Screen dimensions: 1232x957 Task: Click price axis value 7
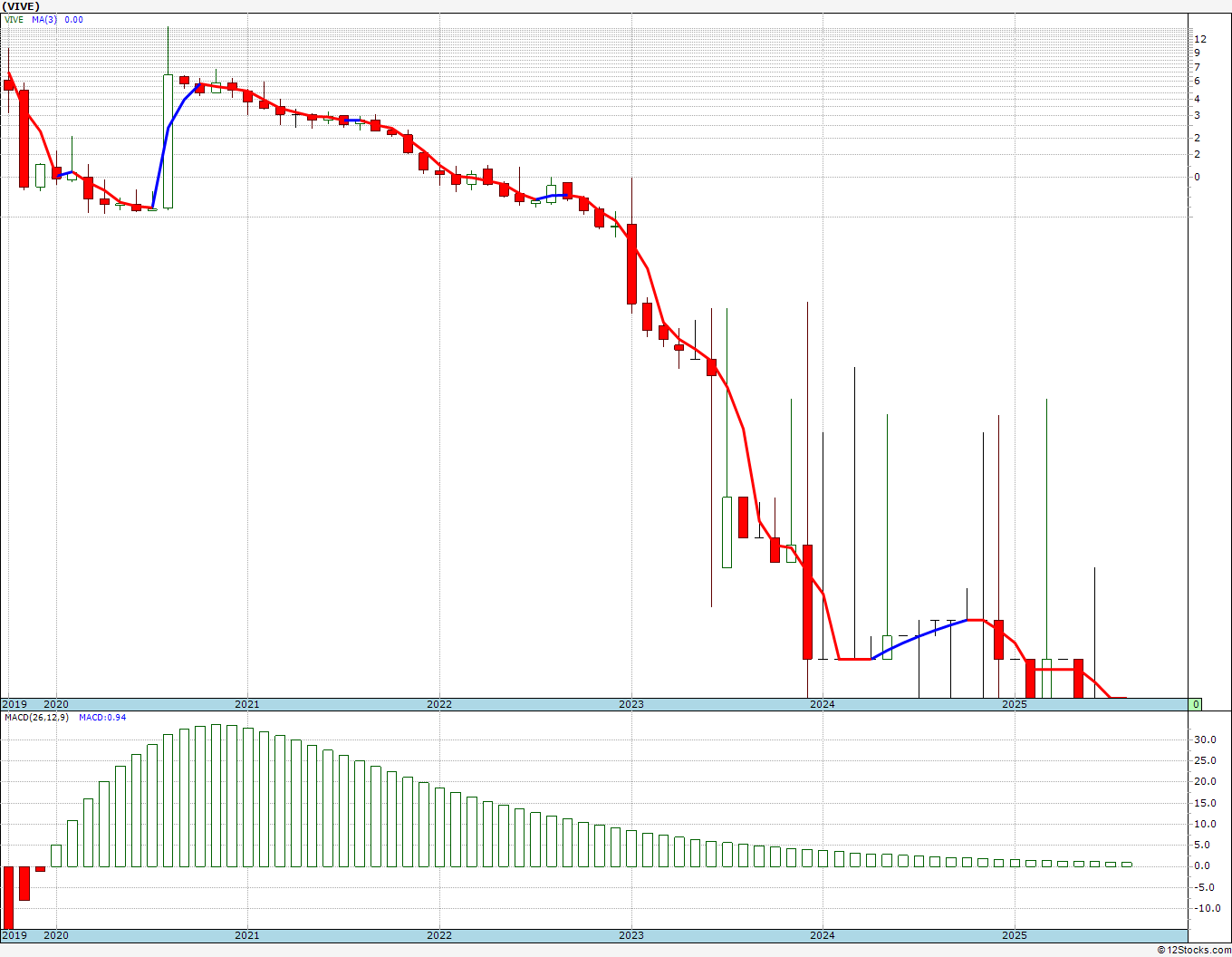pyautogui.click(x=1197, y=68)
